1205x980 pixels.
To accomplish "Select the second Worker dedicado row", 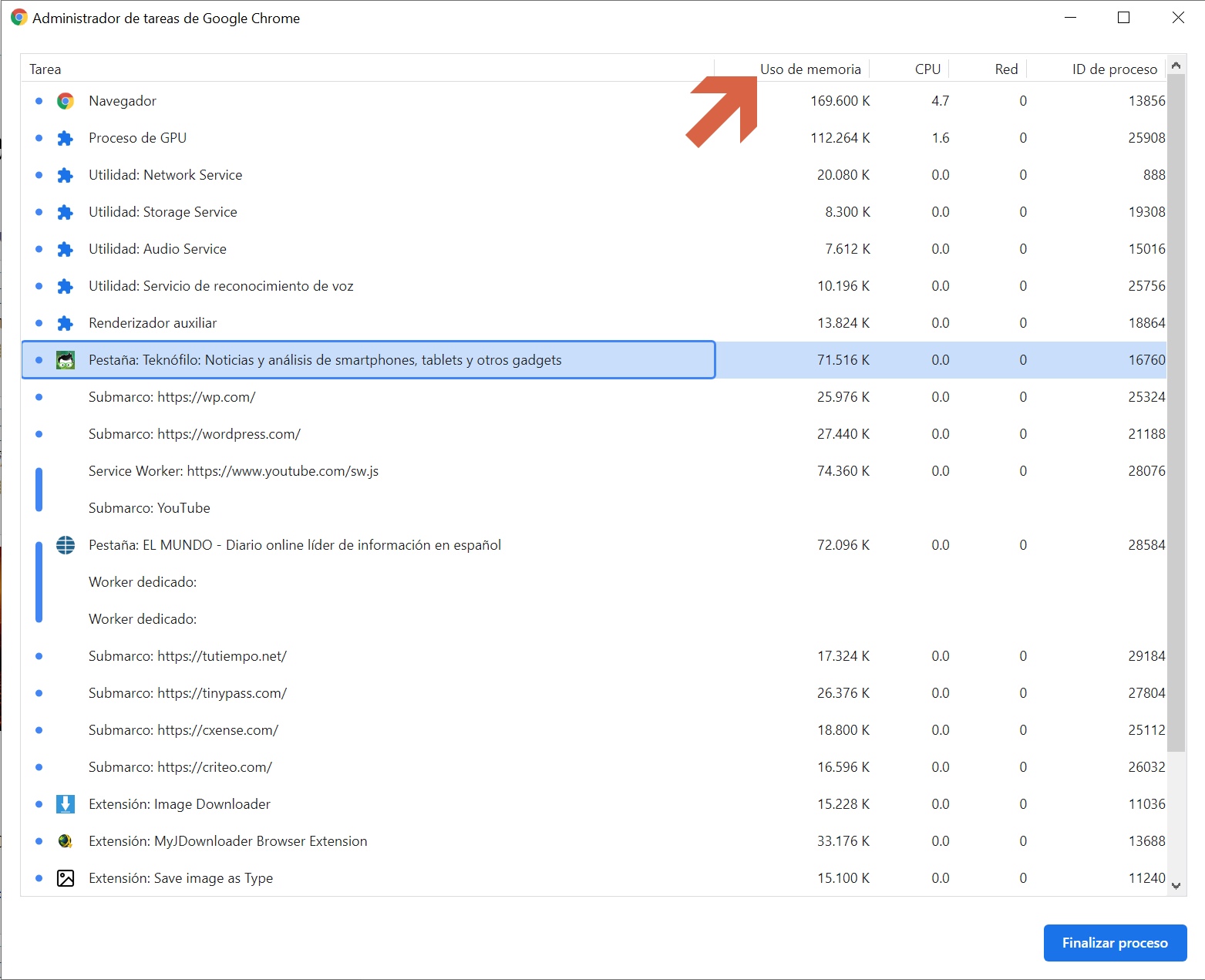I will tap(594, 619).
